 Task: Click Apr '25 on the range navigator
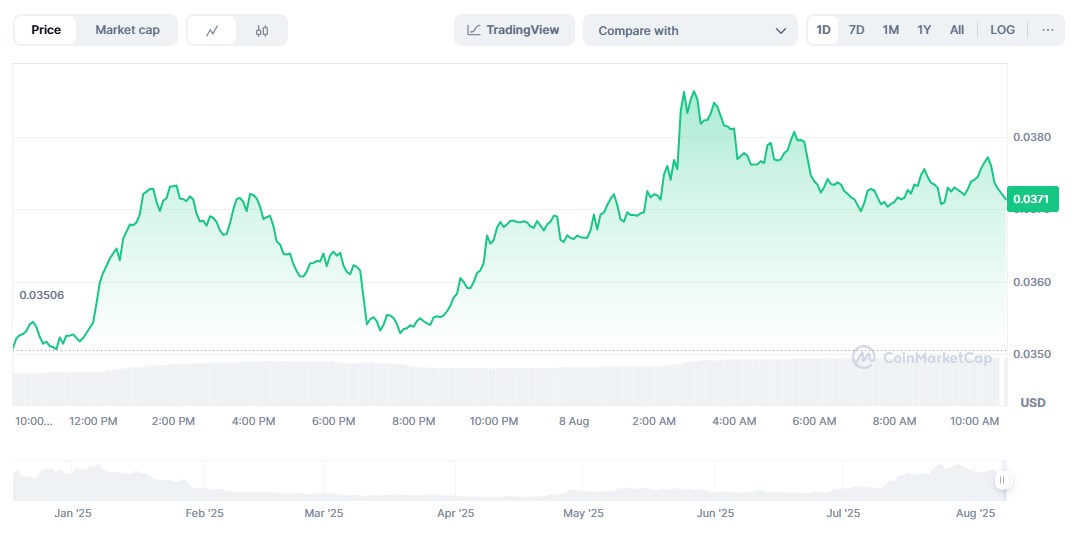click(x=456, y=513)
